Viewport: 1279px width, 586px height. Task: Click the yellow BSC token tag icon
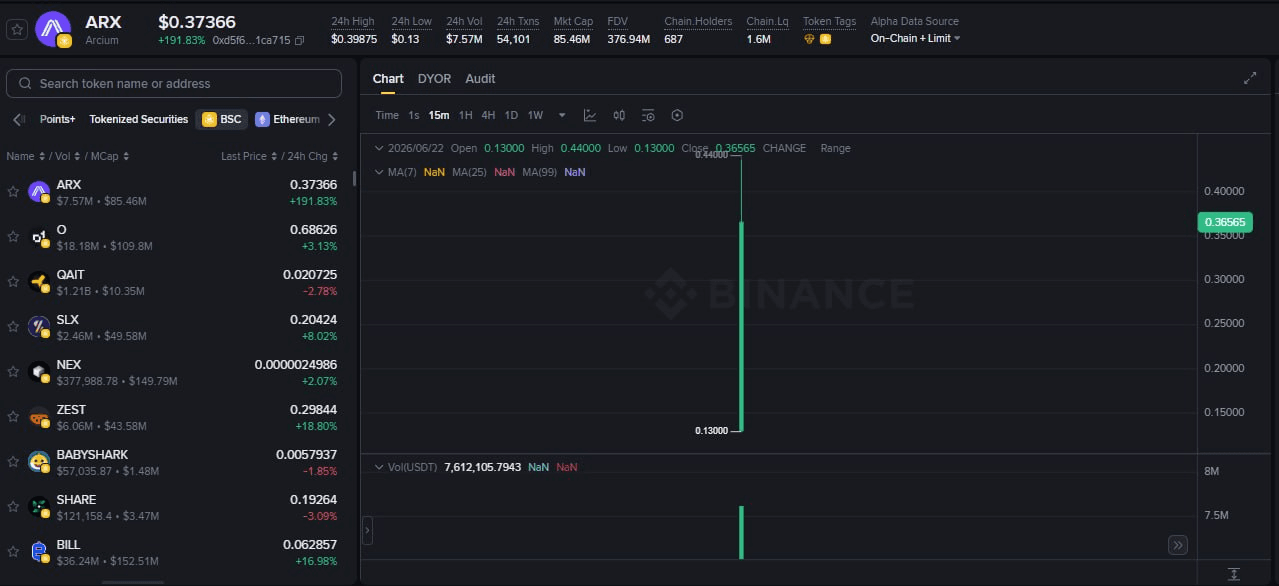click(825, 39)
